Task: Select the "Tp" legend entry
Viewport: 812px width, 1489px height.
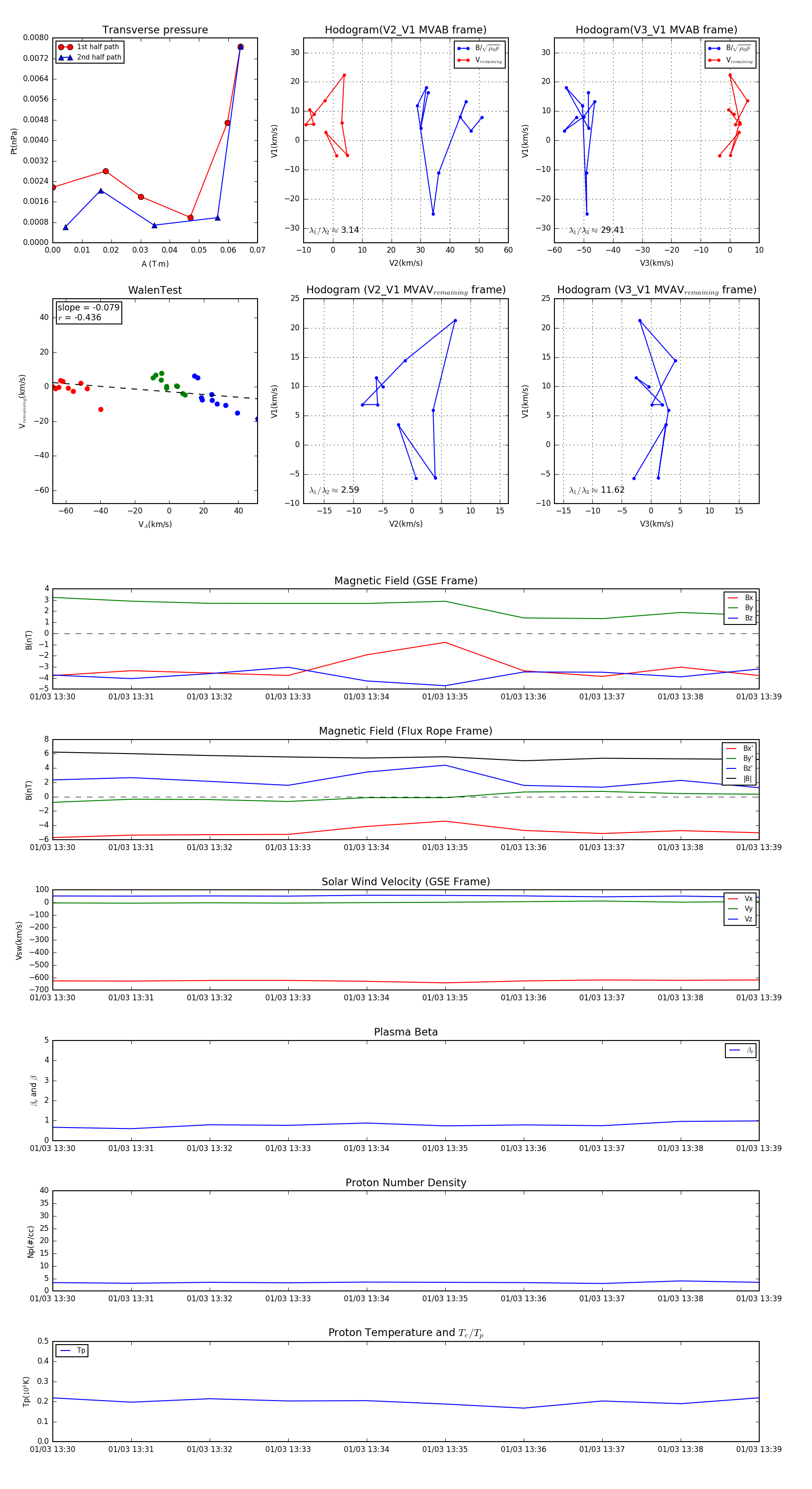Action: pyautogui.click(x=72, y=1350)
